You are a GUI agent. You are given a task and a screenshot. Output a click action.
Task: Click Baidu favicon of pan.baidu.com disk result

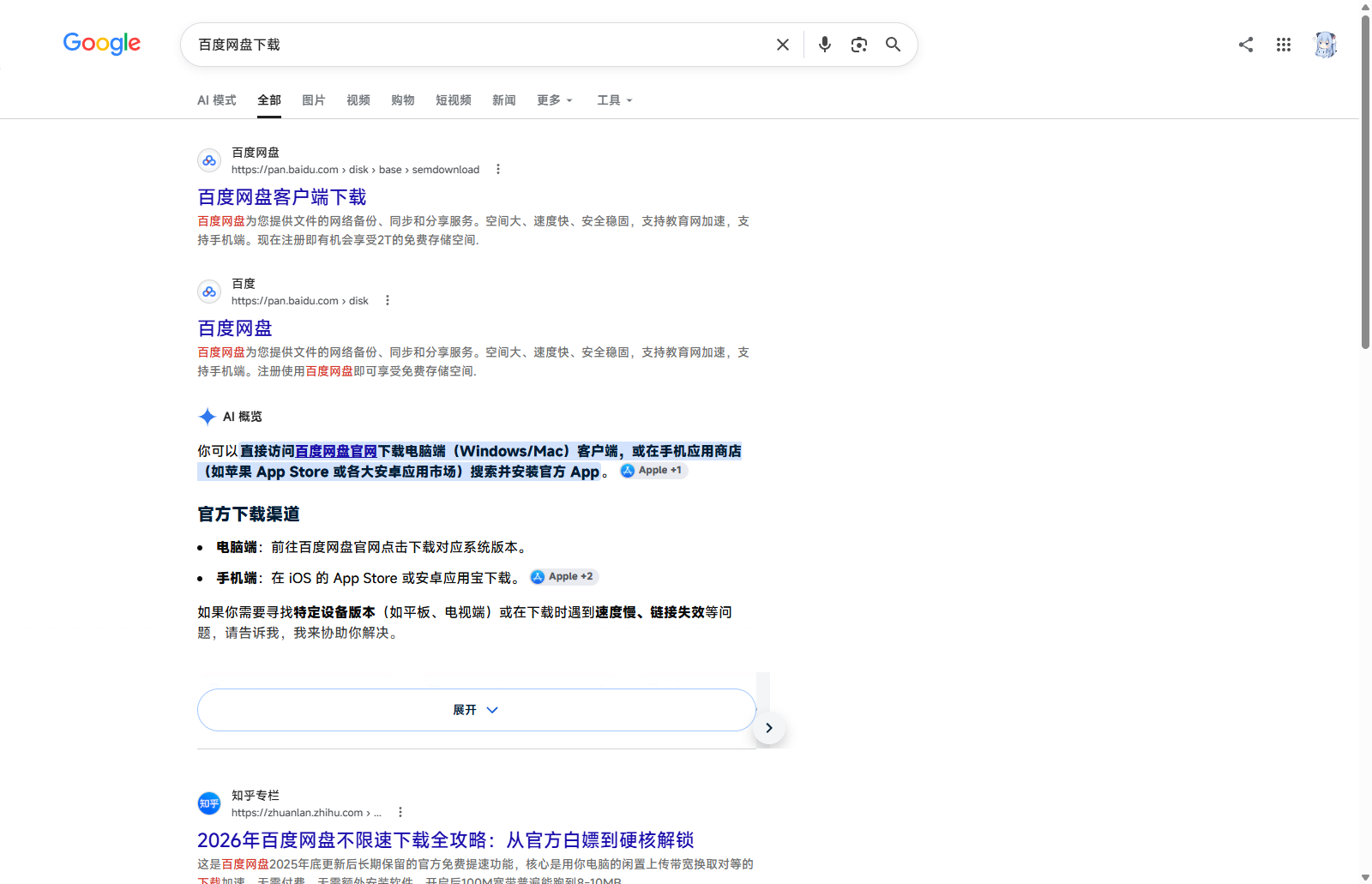(x=209, y=292)
